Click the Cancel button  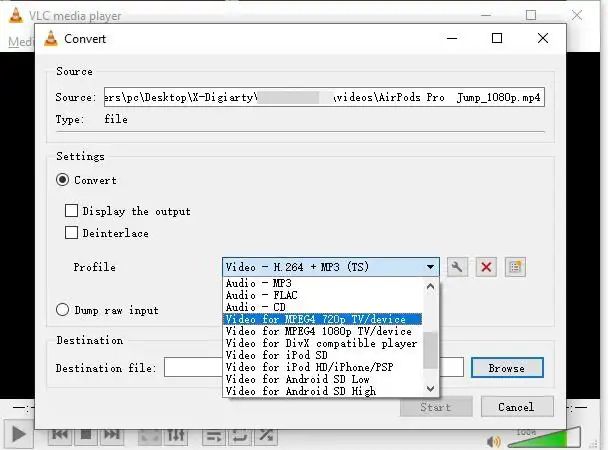pos(517,407)
